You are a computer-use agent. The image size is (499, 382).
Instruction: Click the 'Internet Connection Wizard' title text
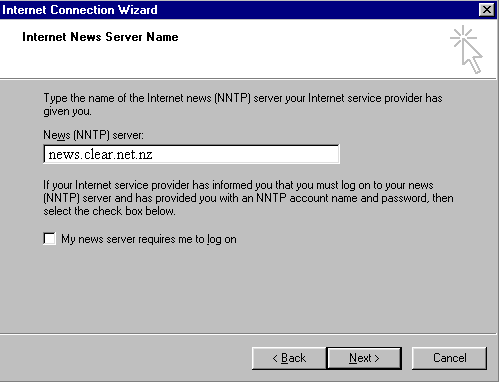point(80,10)
